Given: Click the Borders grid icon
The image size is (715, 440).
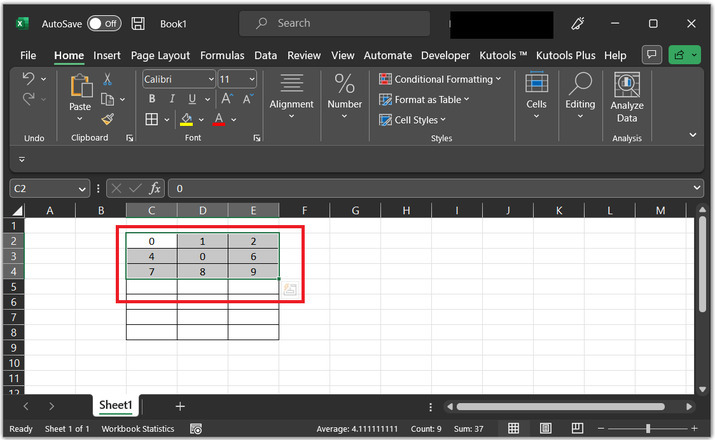Looking at the screenshot, I should point(151,119).
